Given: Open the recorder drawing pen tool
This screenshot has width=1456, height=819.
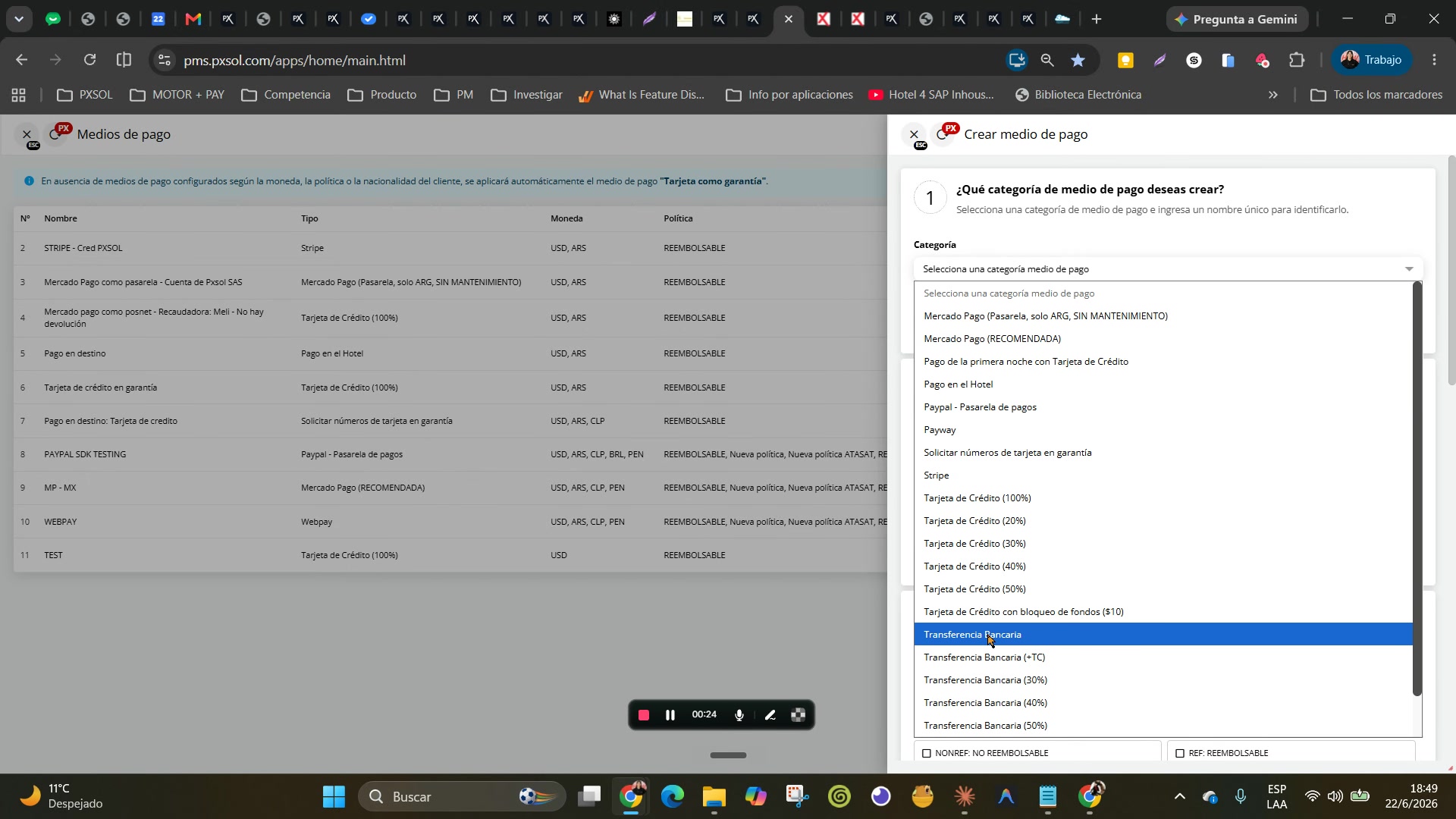Looking at the screenshot, I should (x=770, y=715).
